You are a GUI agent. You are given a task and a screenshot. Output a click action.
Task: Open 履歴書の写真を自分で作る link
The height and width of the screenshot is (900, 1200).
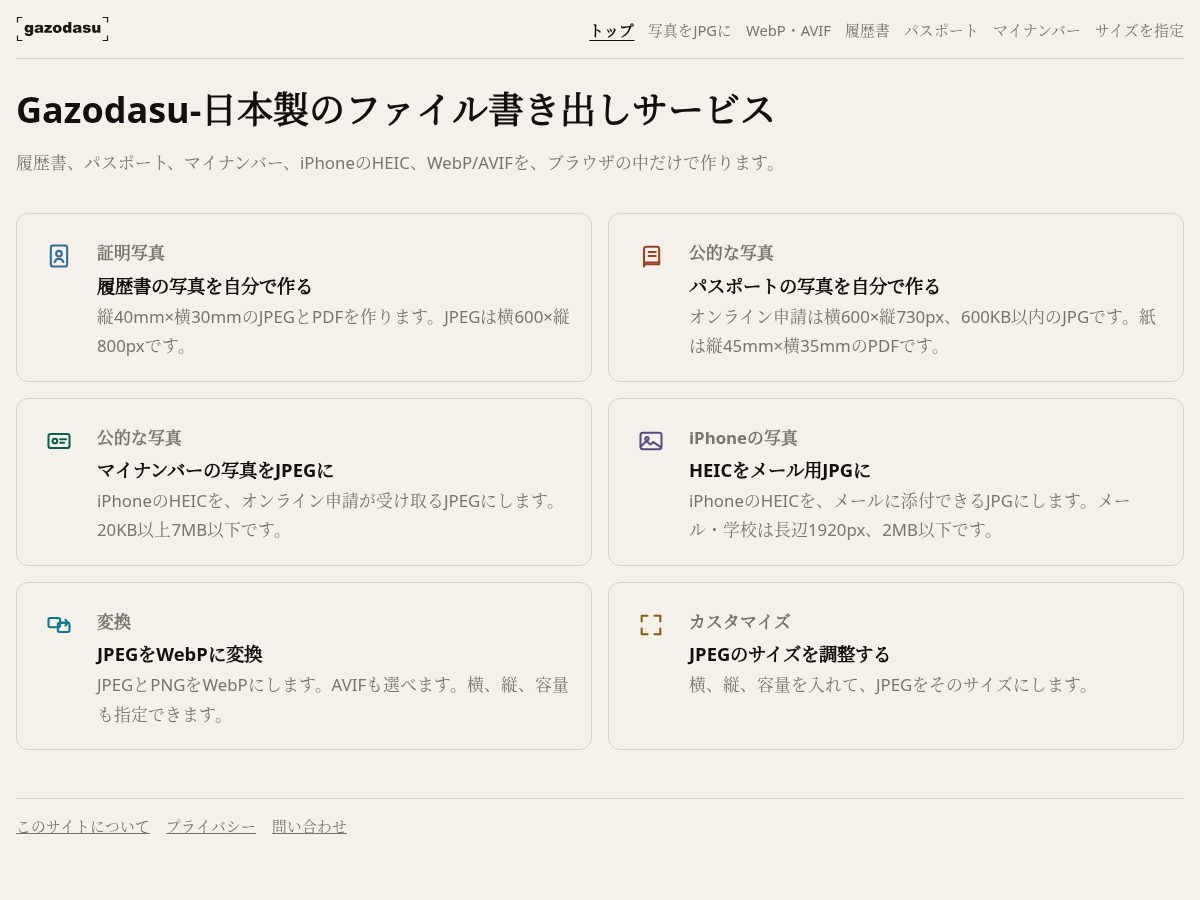click(x=205, y=286)
